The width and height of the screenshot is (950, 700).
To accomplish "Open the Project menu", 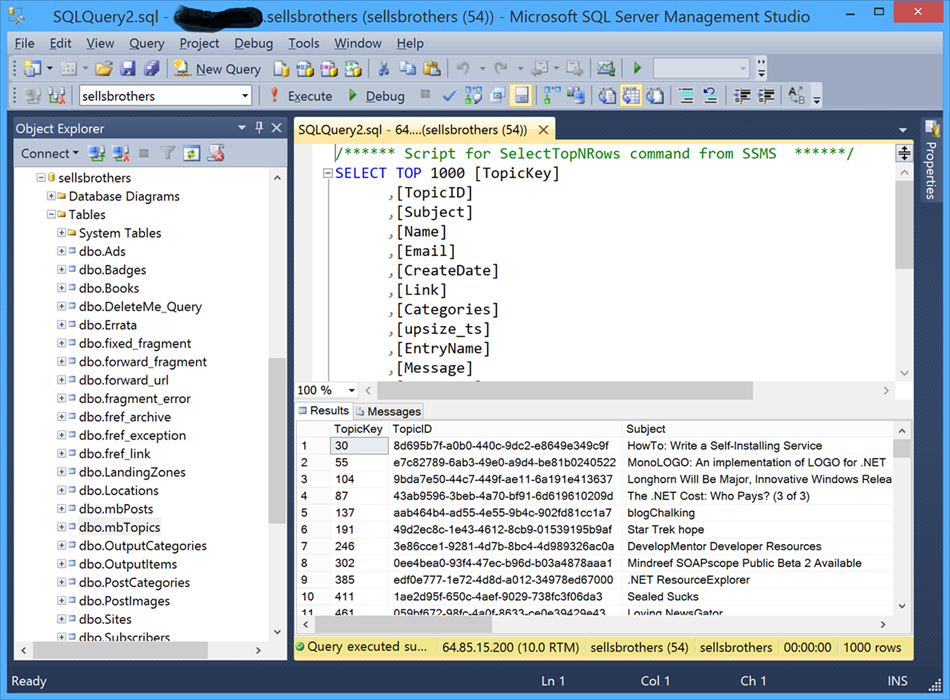I will (x=199, y=43).
